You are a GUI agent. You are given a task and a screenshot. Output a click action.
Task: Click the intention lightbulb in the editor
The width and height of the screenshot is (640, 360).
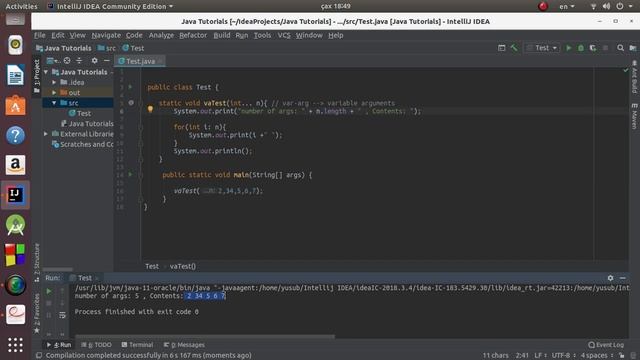click(x=150, y=109)
